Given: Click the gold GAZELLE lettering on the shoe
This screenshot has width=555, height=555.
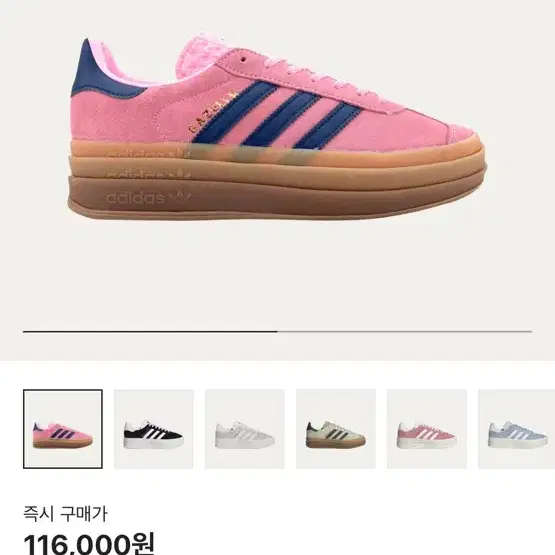Looking at the screenshot, I should (x=212, y=112).
